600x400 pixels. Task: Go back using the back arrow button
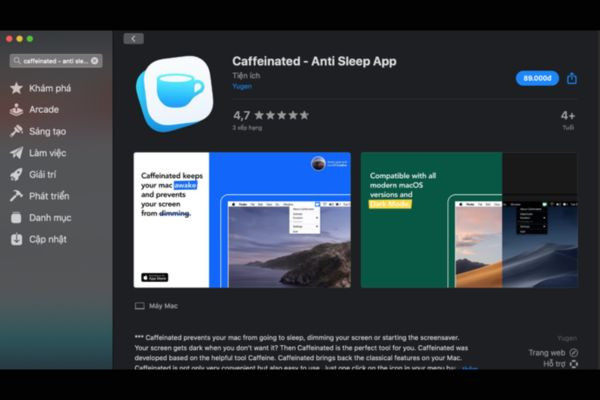[x=134, y=39]
